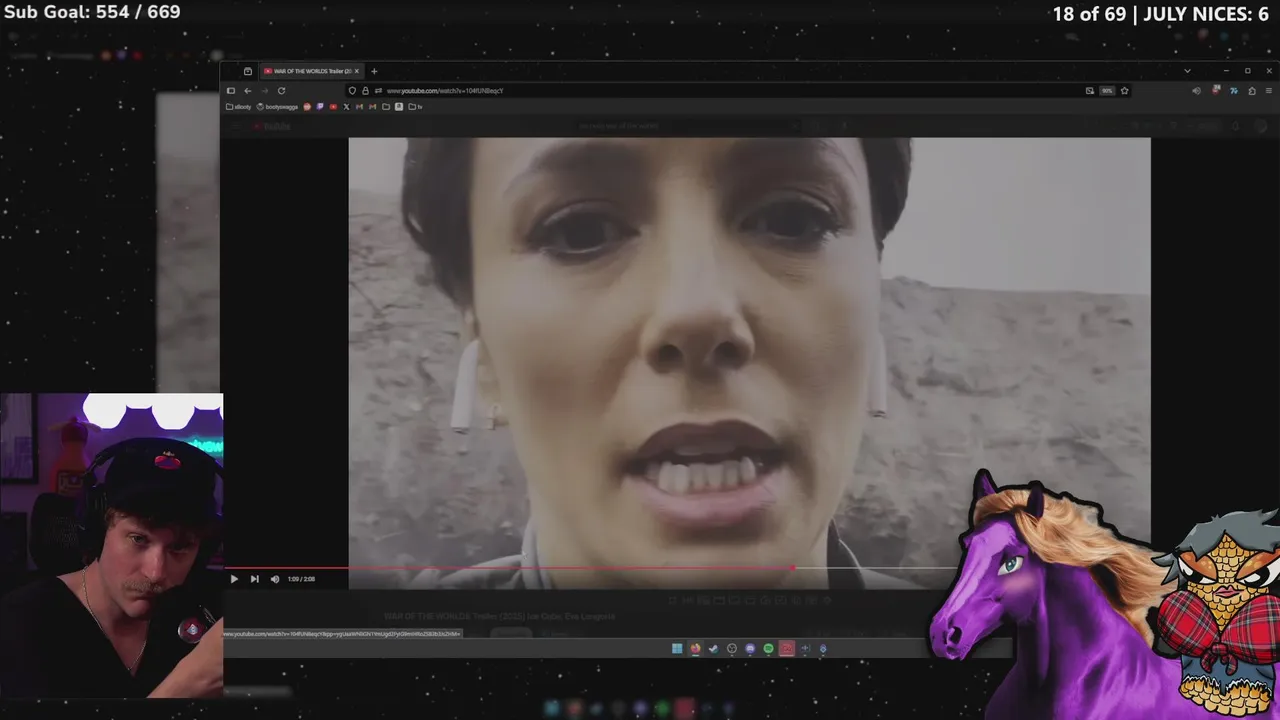
Task: Open the extensions puzzle piece menu
Action: coord(1252,91)
